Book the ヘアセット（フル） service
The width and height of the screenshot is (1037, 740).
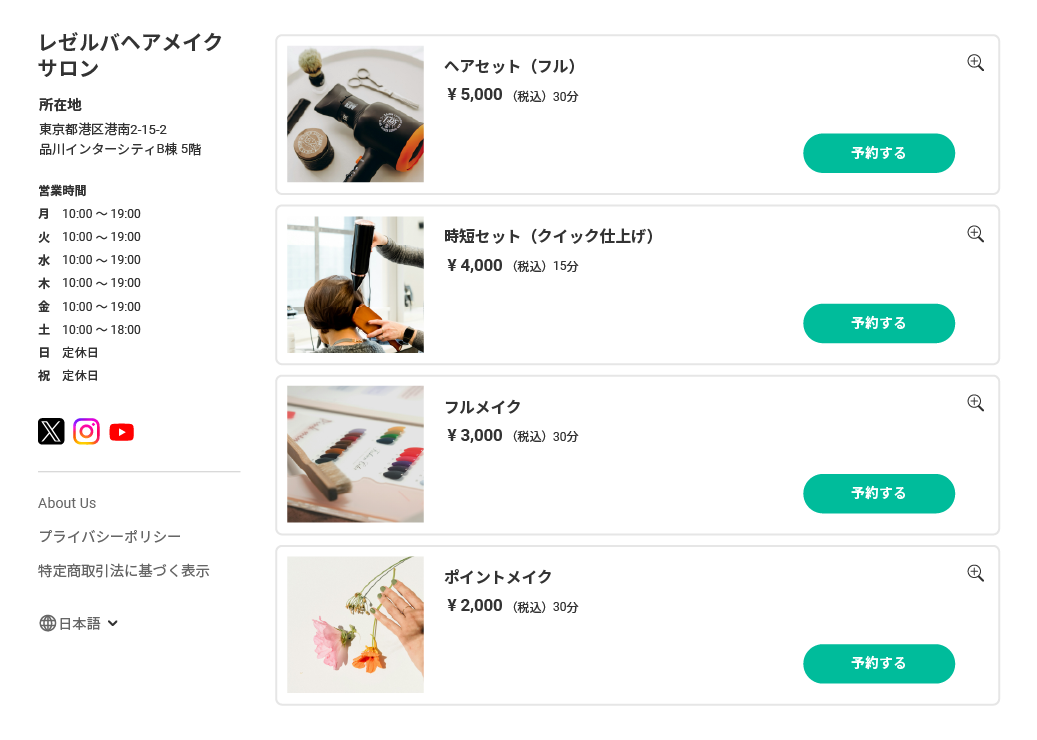click(x=878, y=153)
